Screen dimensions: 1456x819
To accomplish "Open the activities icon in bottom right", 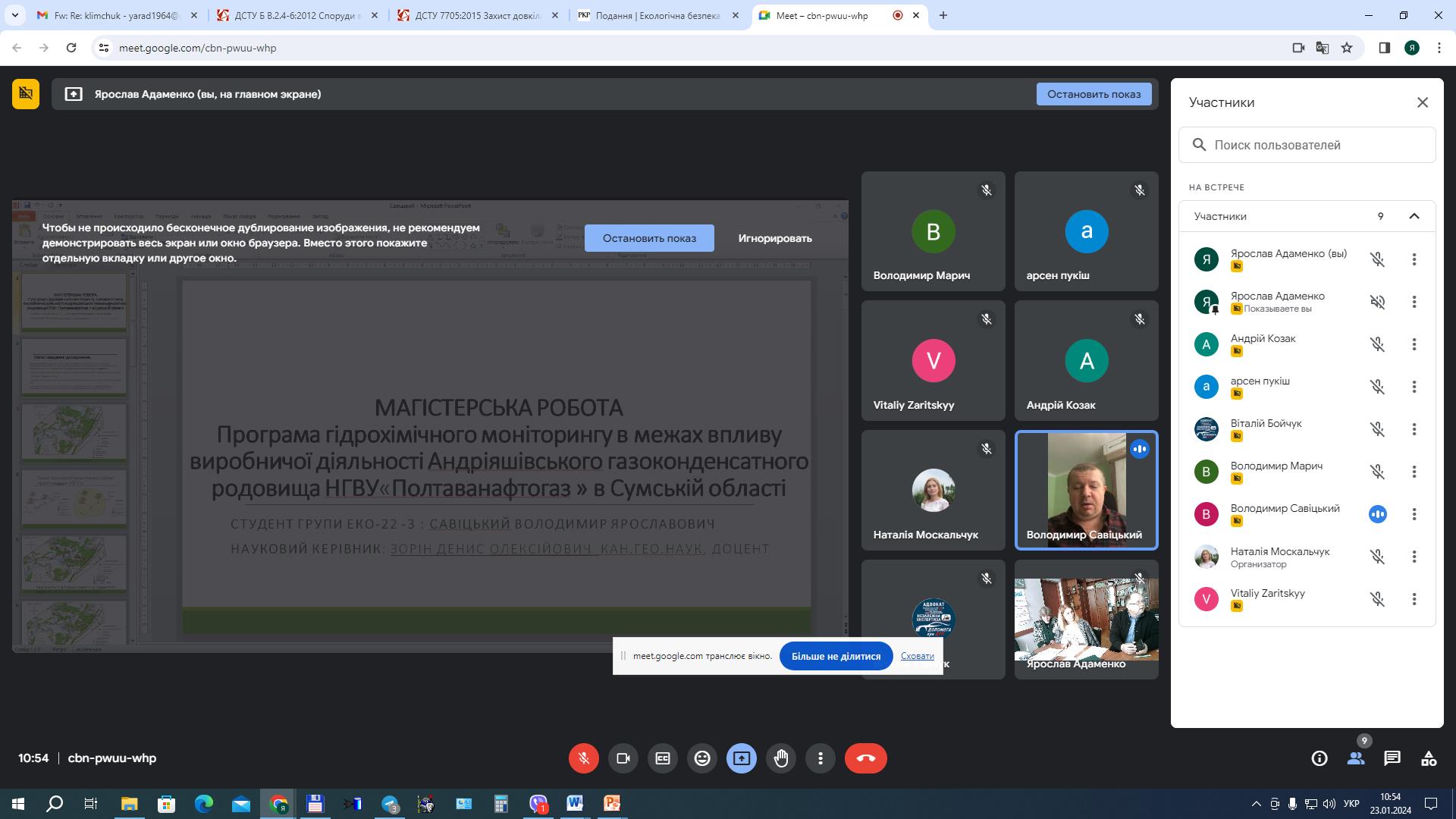I will click(1428, 758).
